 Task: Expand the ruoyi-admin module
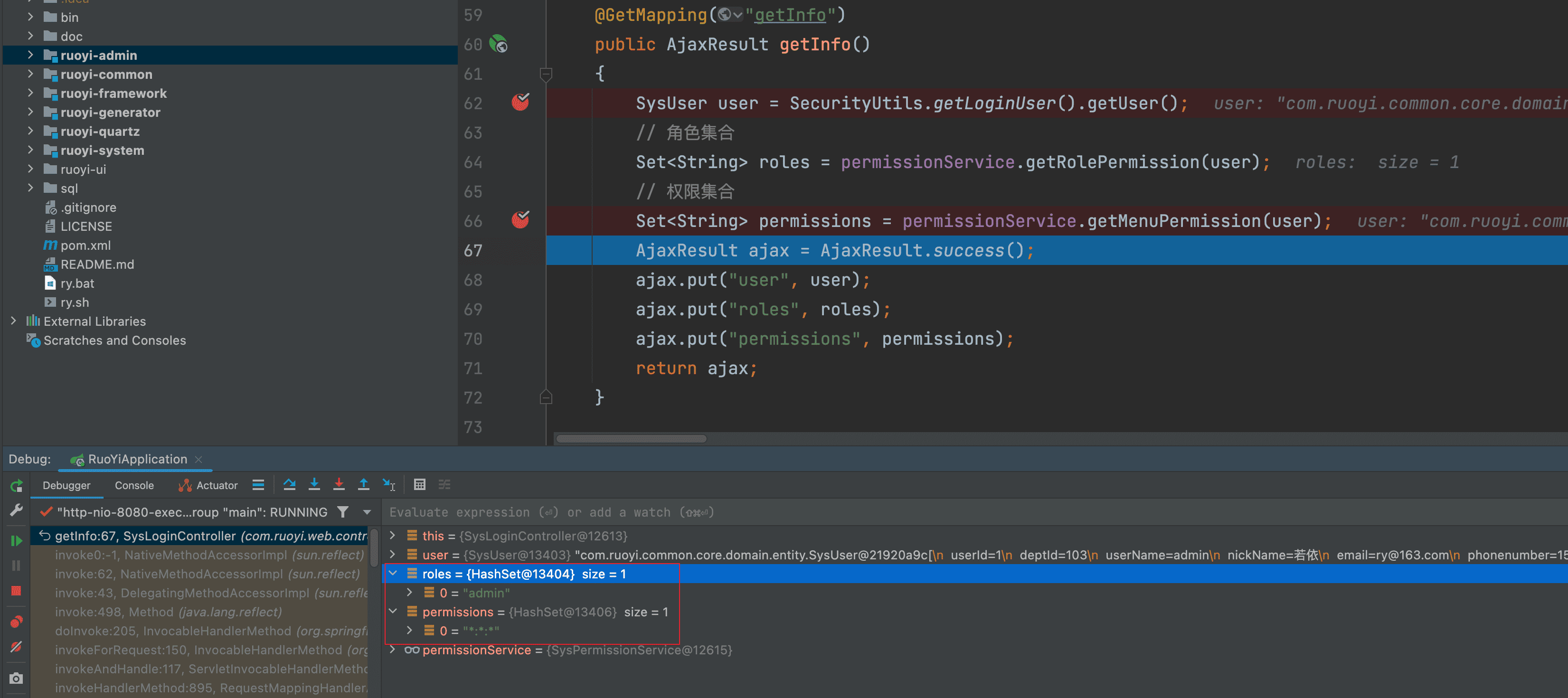click(x=30, y=55)
